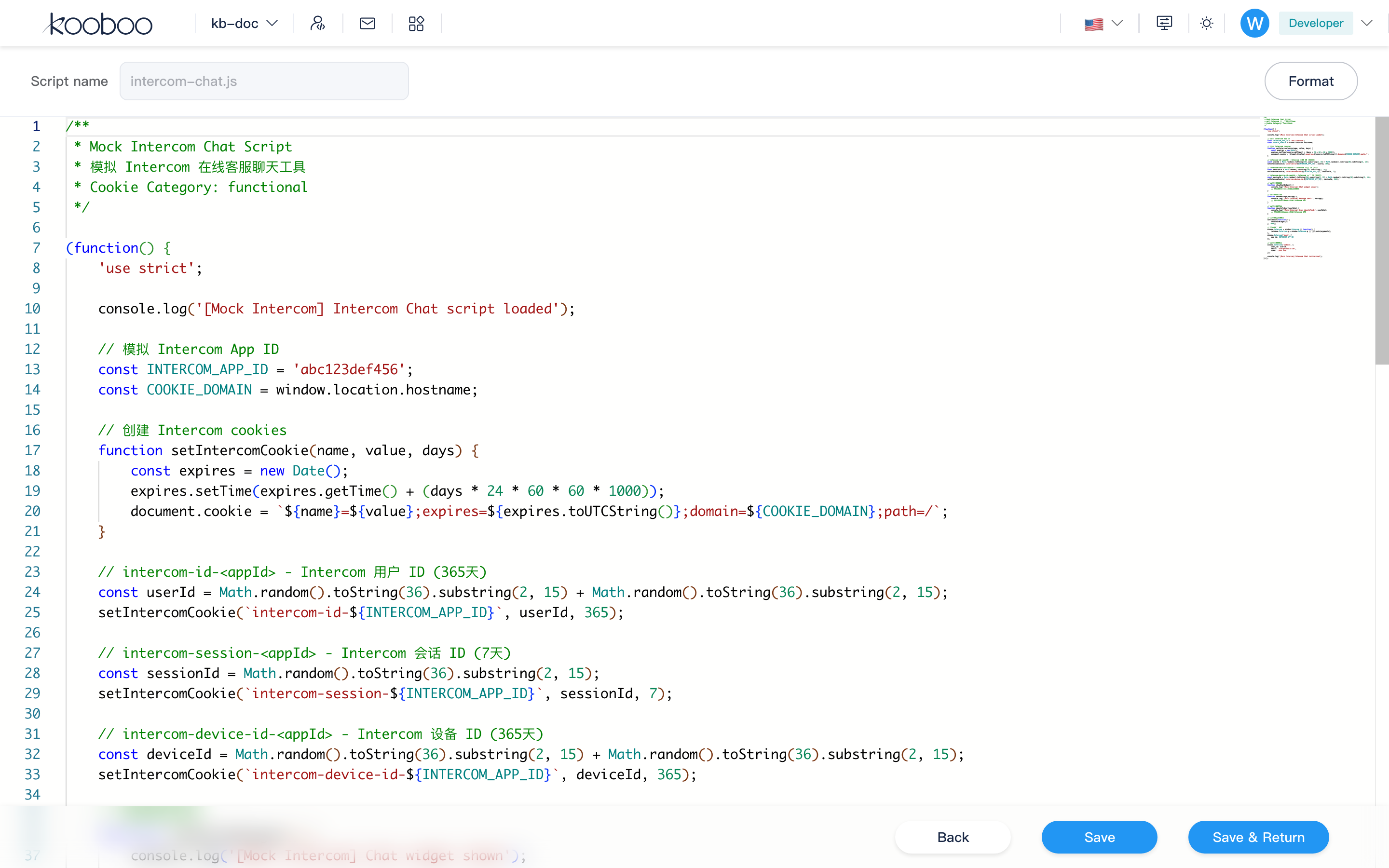This screenshot has width=1389, height=868.
Task: Click the 'abc123def456' string value
Action: 349,370
